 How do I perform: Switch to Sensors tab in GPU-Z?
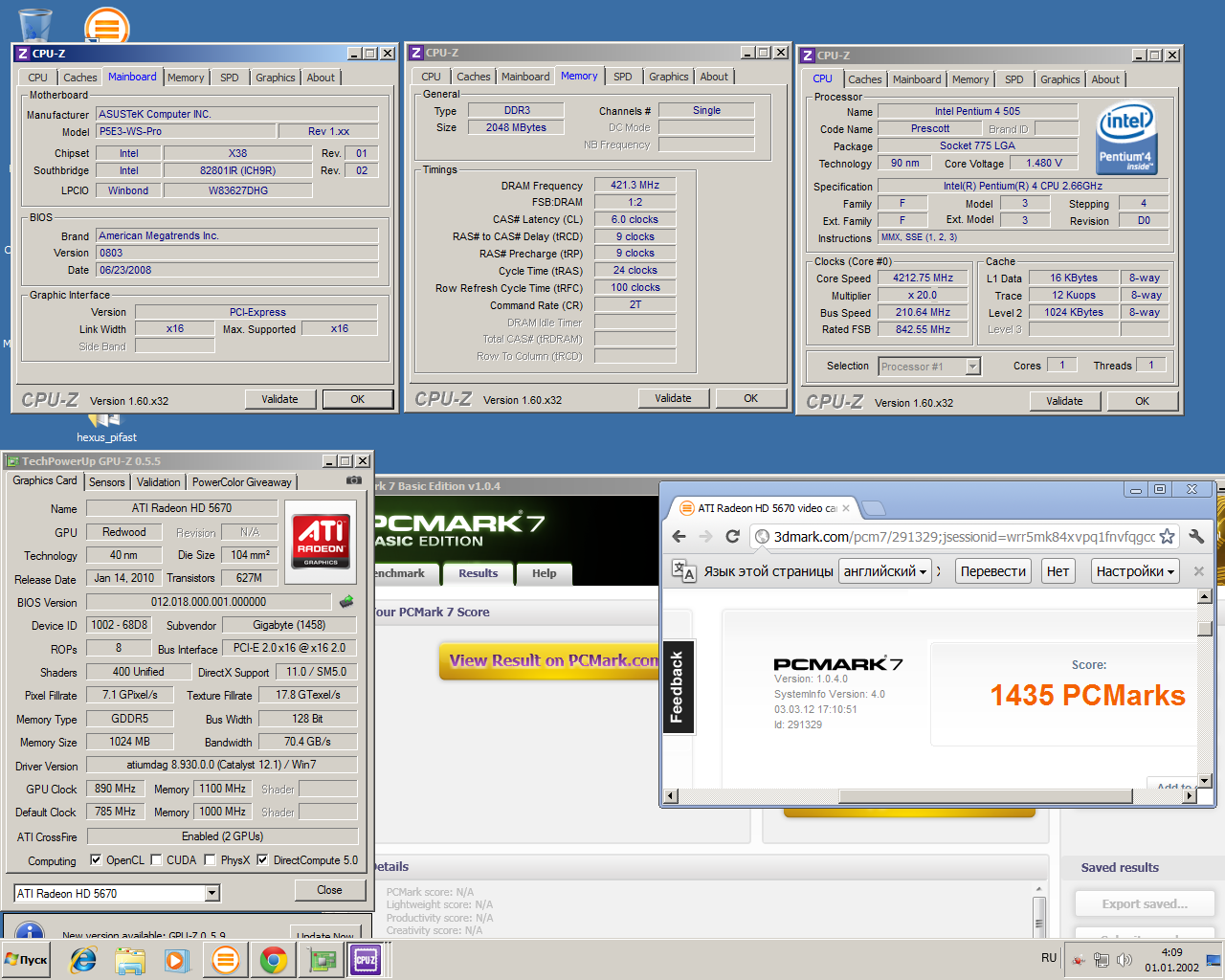click(x=107, y=482)
